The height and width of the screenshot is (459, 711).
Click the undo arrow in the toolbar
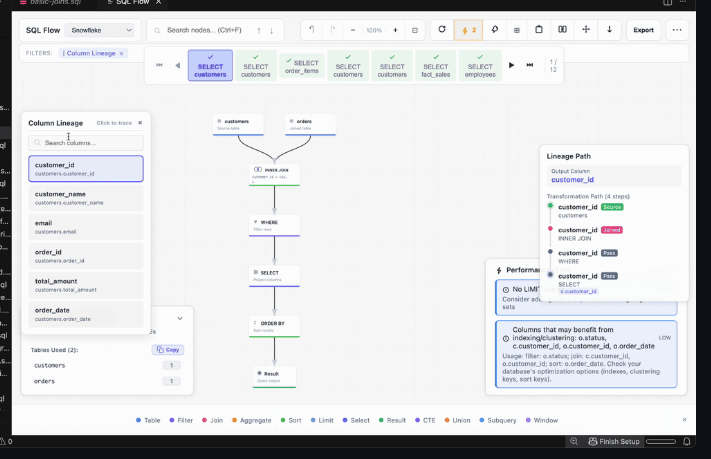coord(312,30)
